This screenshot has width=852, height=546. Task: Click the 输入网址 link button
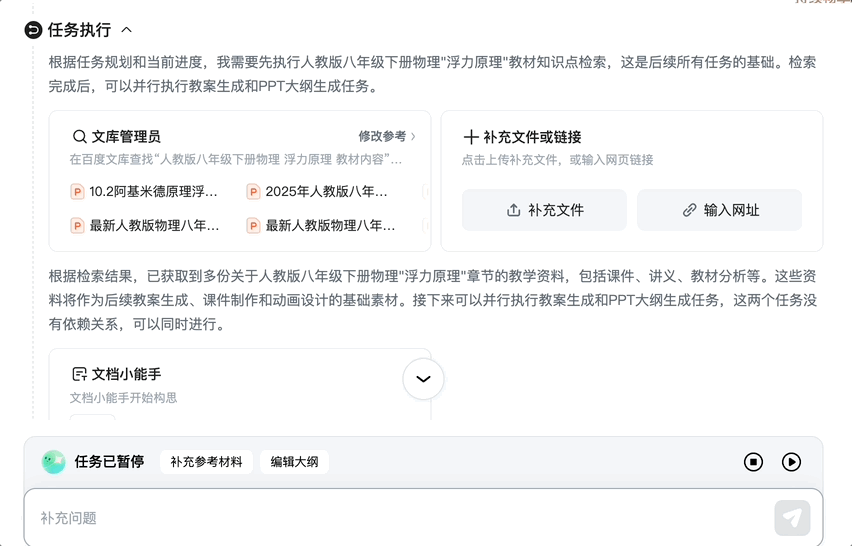(719, 210)
